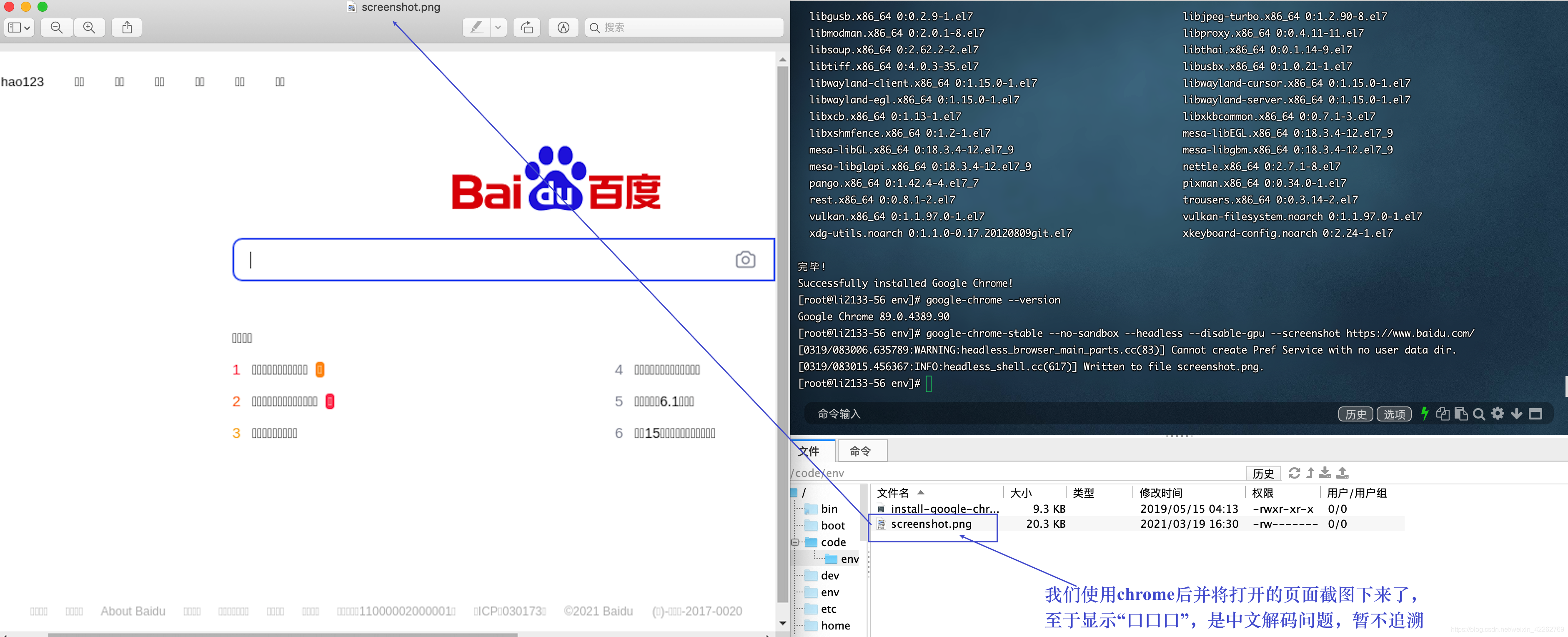Viewport: 1568px width, 637px height.
Task: Select the dev folder in tree
Action: tap(829, 575)
